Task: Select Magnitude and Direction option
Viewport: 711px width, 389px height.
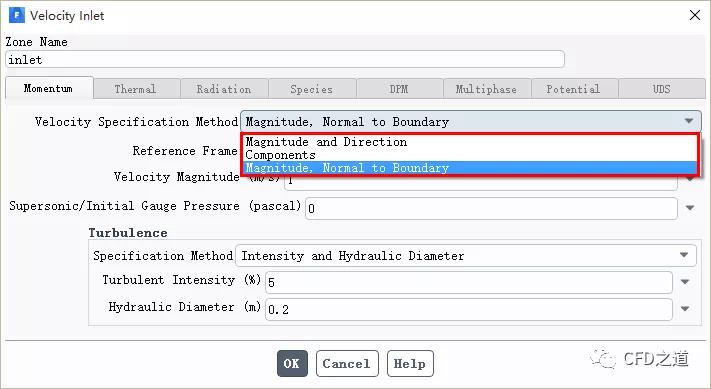Action: coord(326,142)
